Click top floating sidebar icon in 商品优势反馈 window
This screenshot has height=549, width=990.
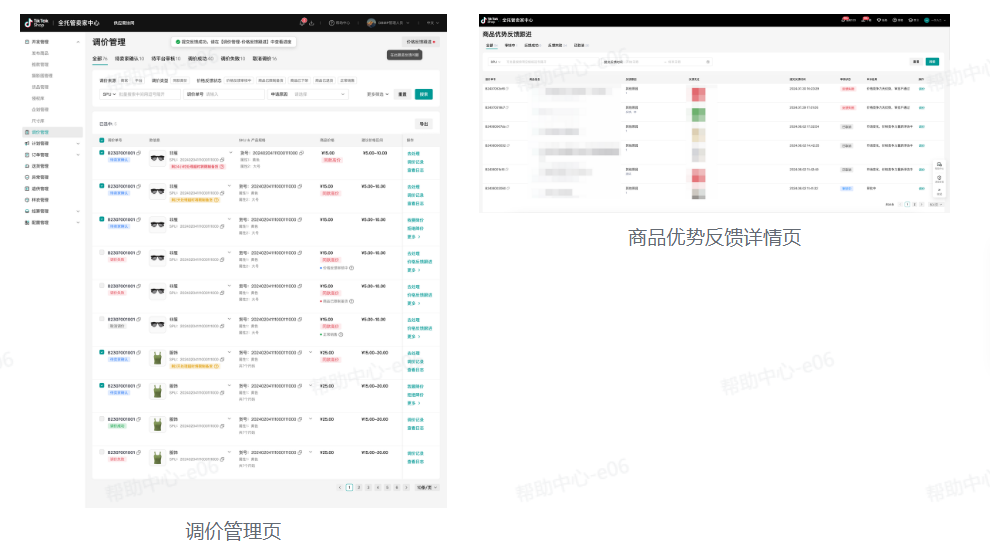(x=939, y=165)
